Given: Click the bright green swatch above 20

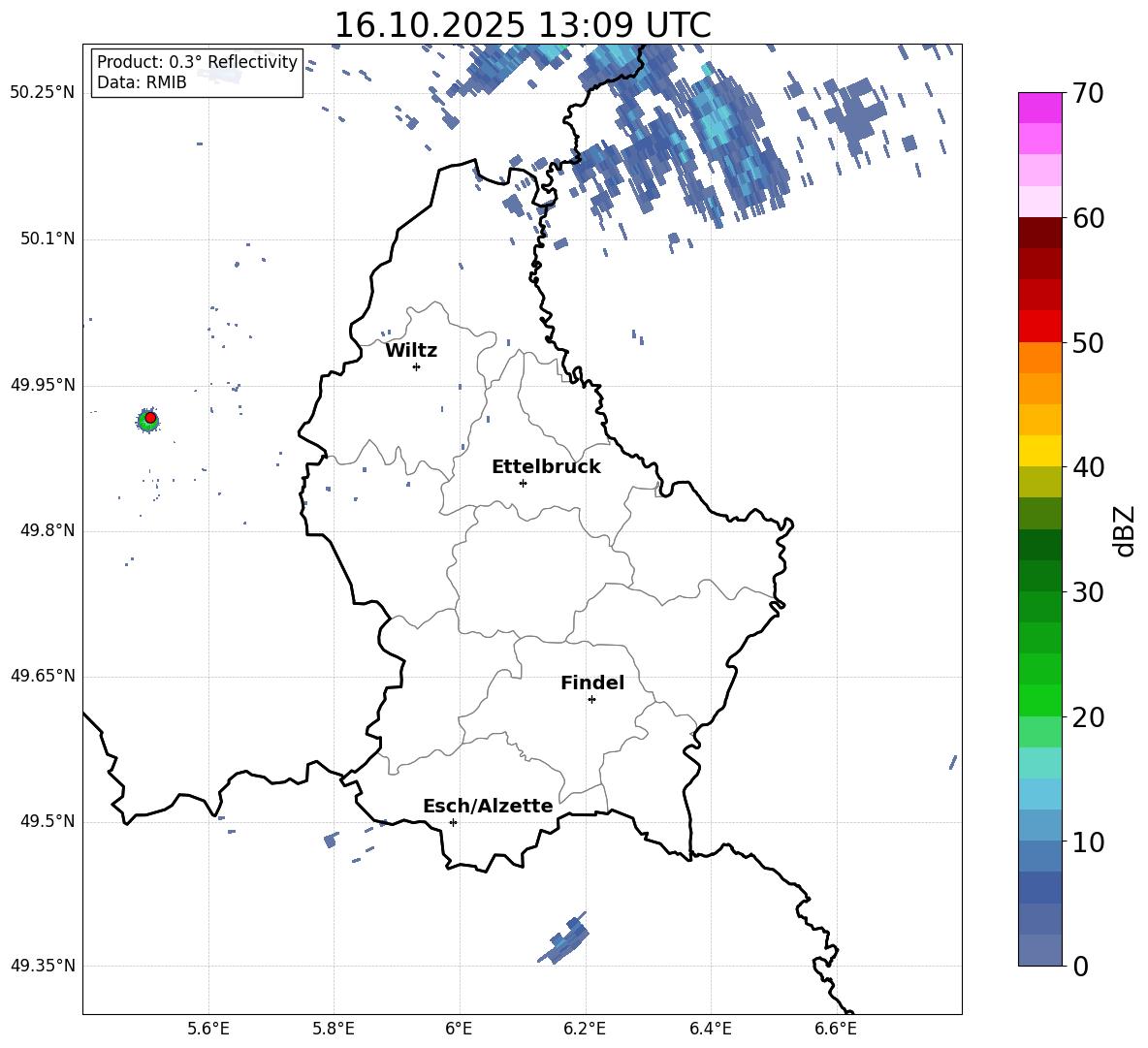Looking at the screenshot, I should (1040, 701).
